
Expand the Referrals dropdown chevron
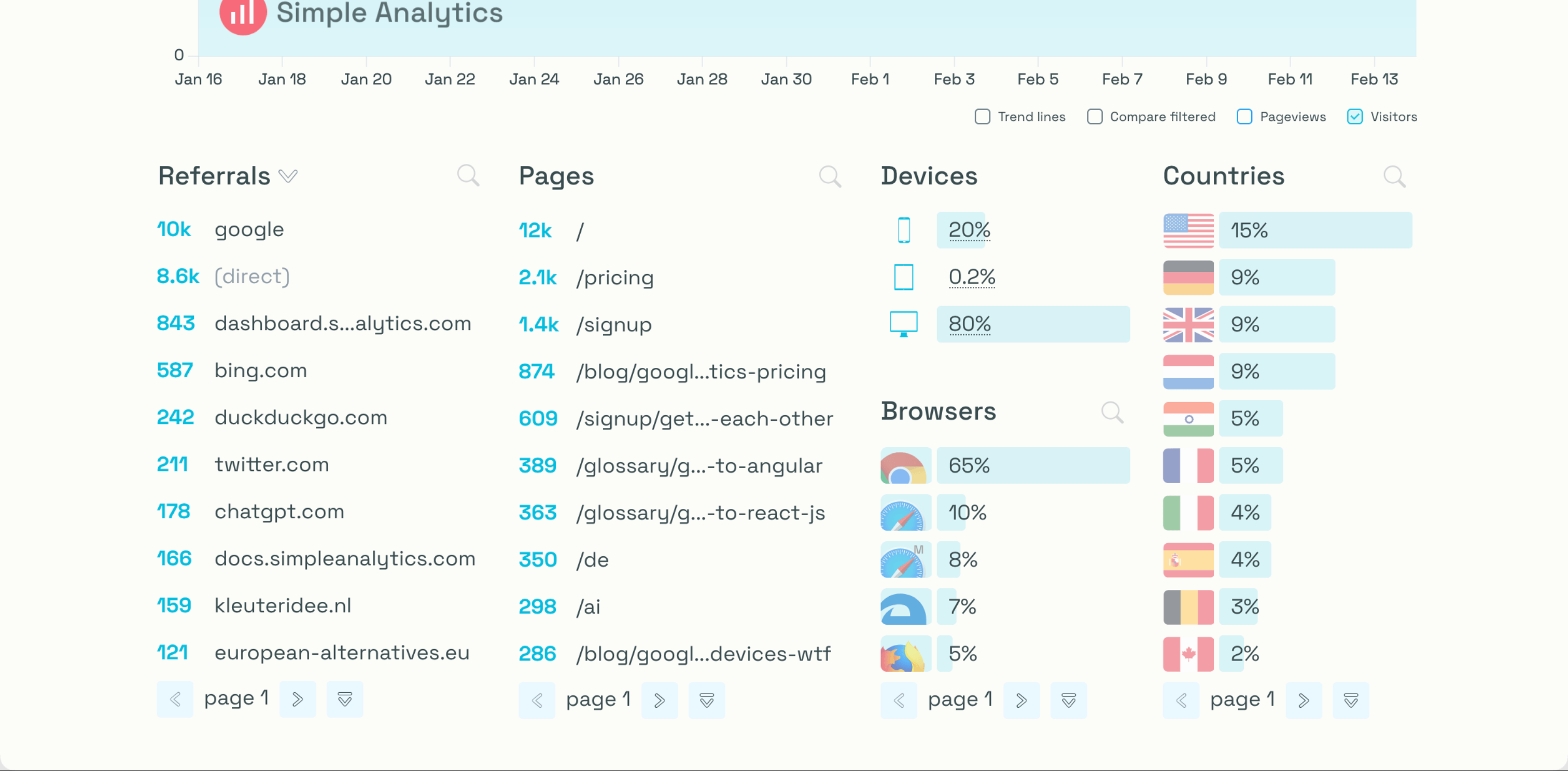click(x=288, y=176)
